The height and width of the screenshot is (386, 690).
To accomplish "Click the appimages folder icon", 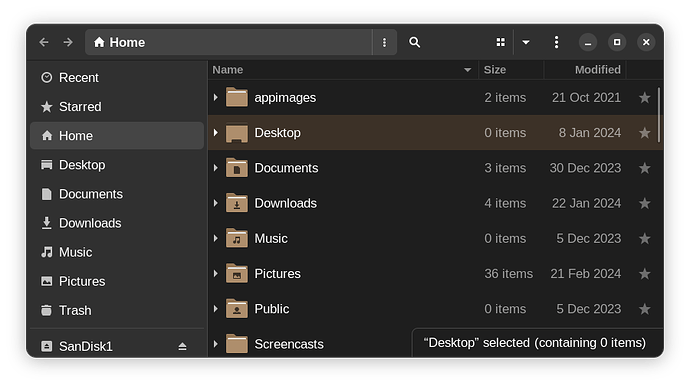I will pyautogui.click(x=237, y=97).
